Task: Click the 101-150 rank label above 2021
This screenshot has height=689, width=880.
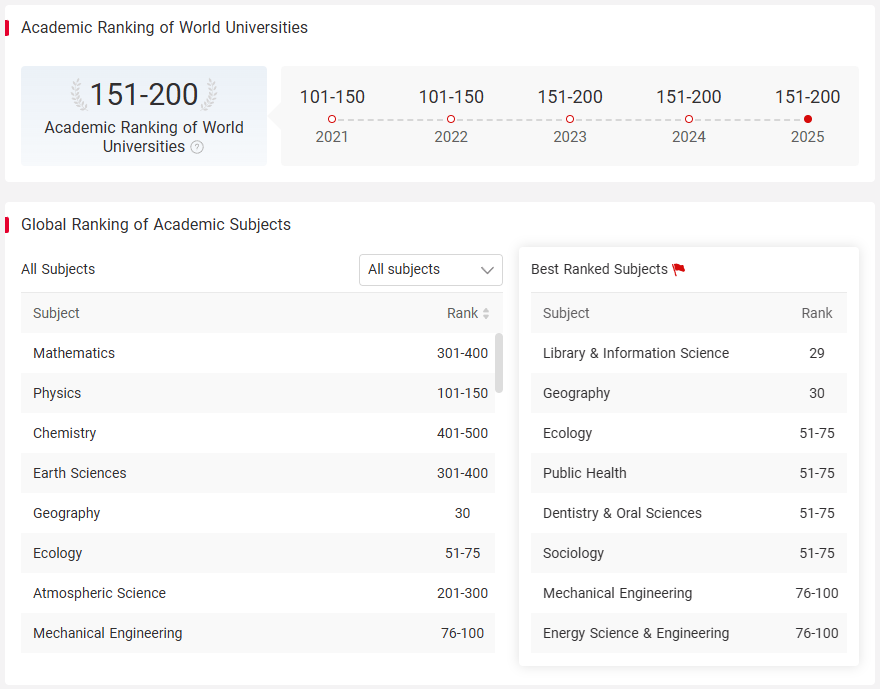Action: pos(332,97)
